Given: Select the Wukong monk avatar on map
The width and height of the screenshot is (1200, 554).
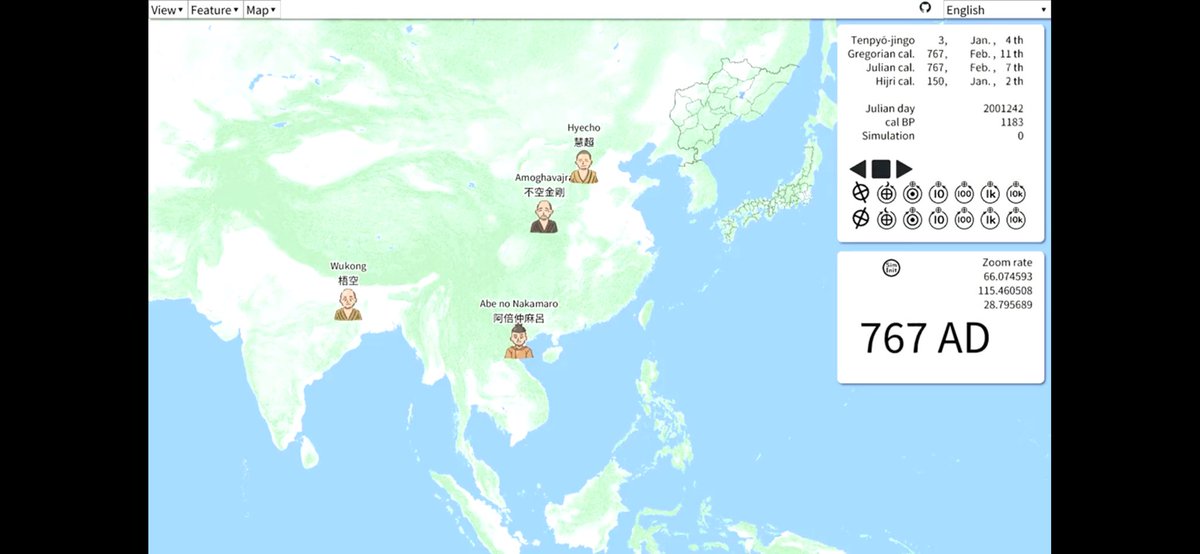Looking at the screenshot, I should pos(348,304).
